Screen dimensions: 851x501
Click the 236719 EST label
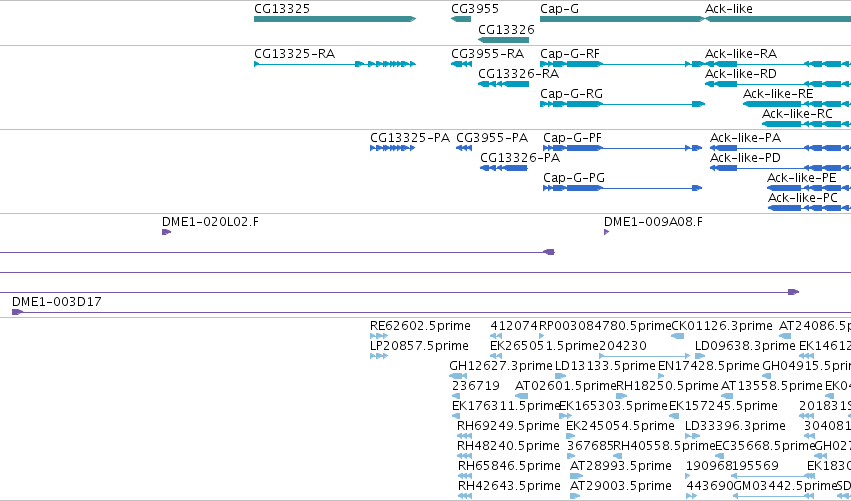click(x=476, y=386)
